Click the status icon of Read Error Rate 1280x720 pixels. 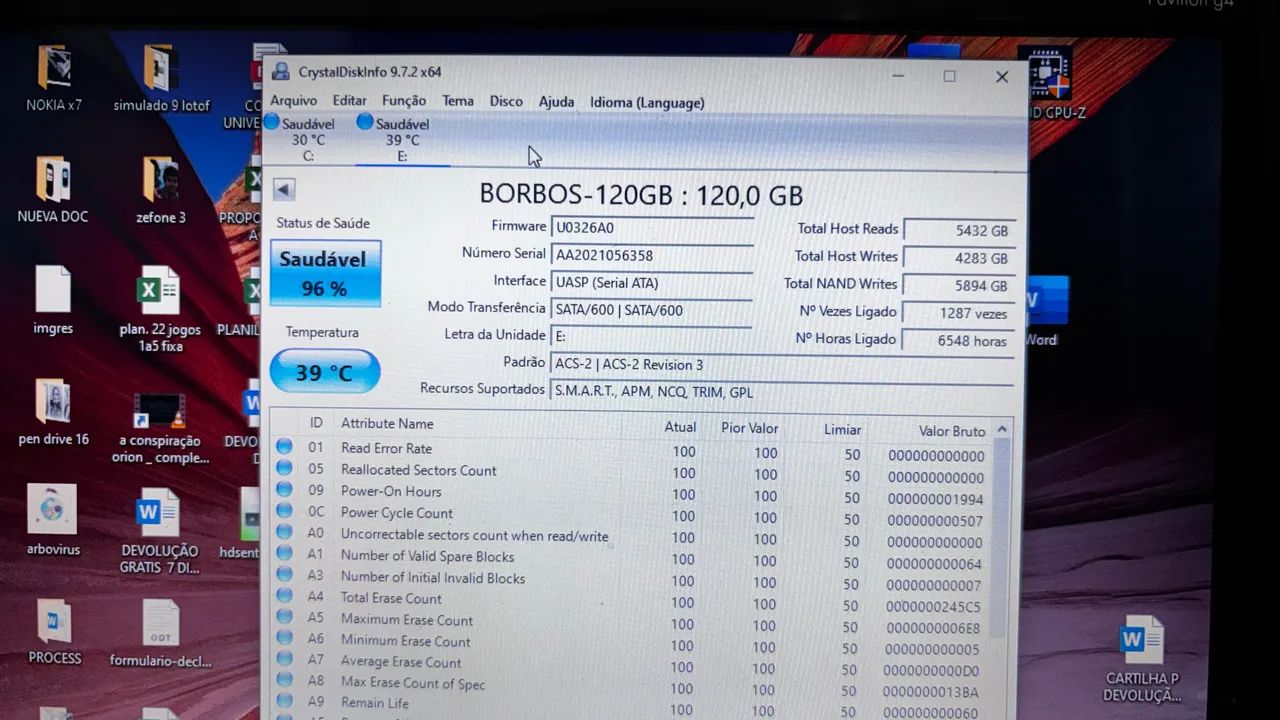284,446
